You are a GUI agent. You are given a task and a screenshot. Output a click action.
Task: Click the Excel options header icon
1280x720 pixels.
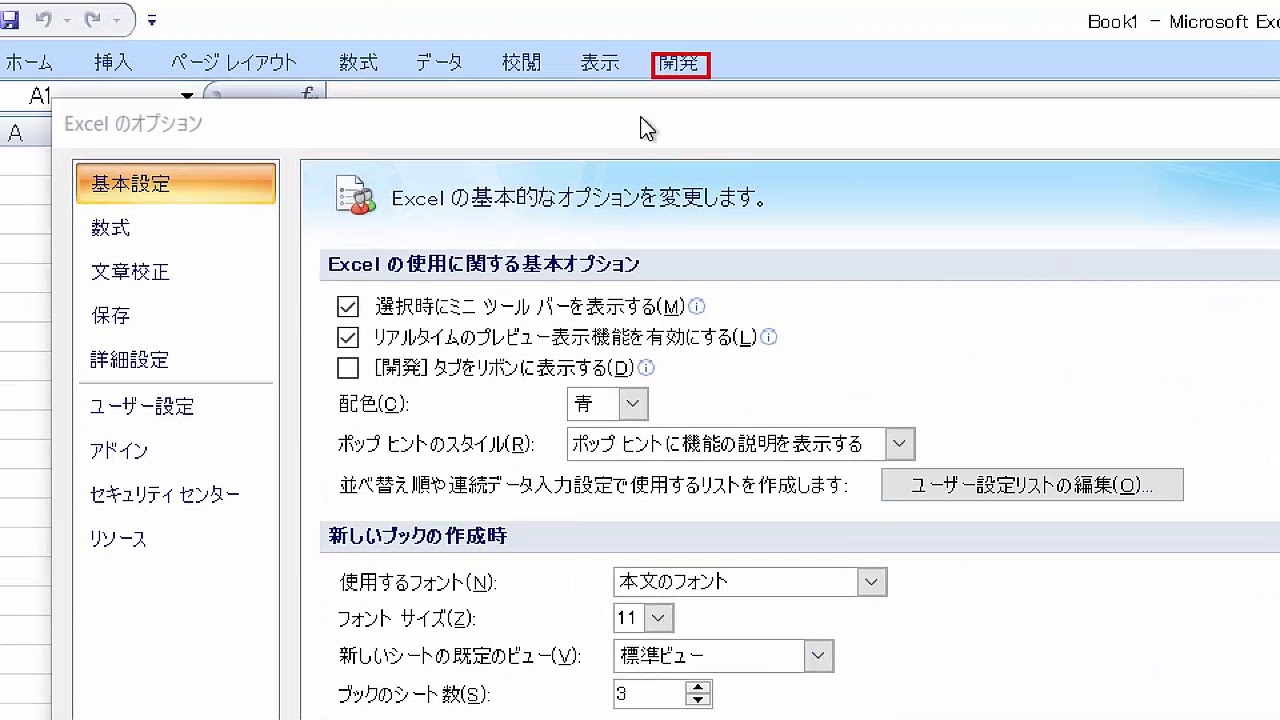click(x=356, y=196)
